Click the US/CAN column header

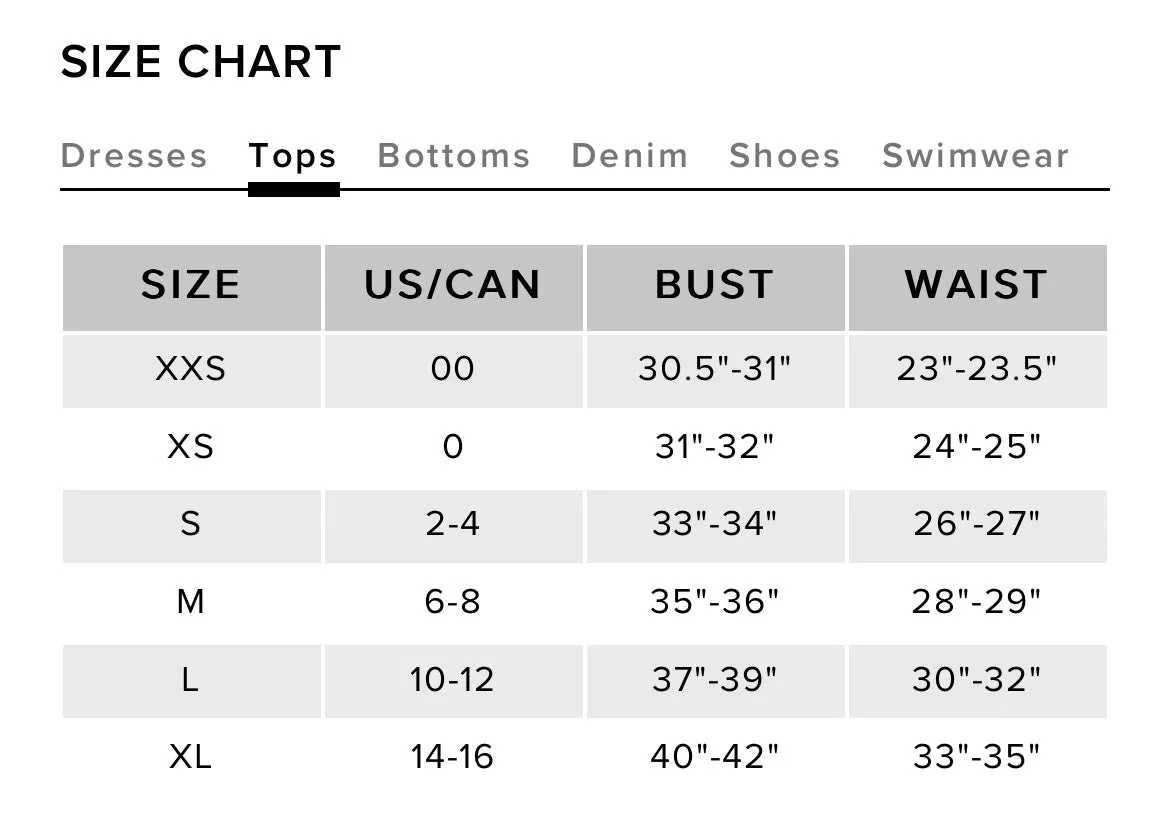[x=454, y=287]
